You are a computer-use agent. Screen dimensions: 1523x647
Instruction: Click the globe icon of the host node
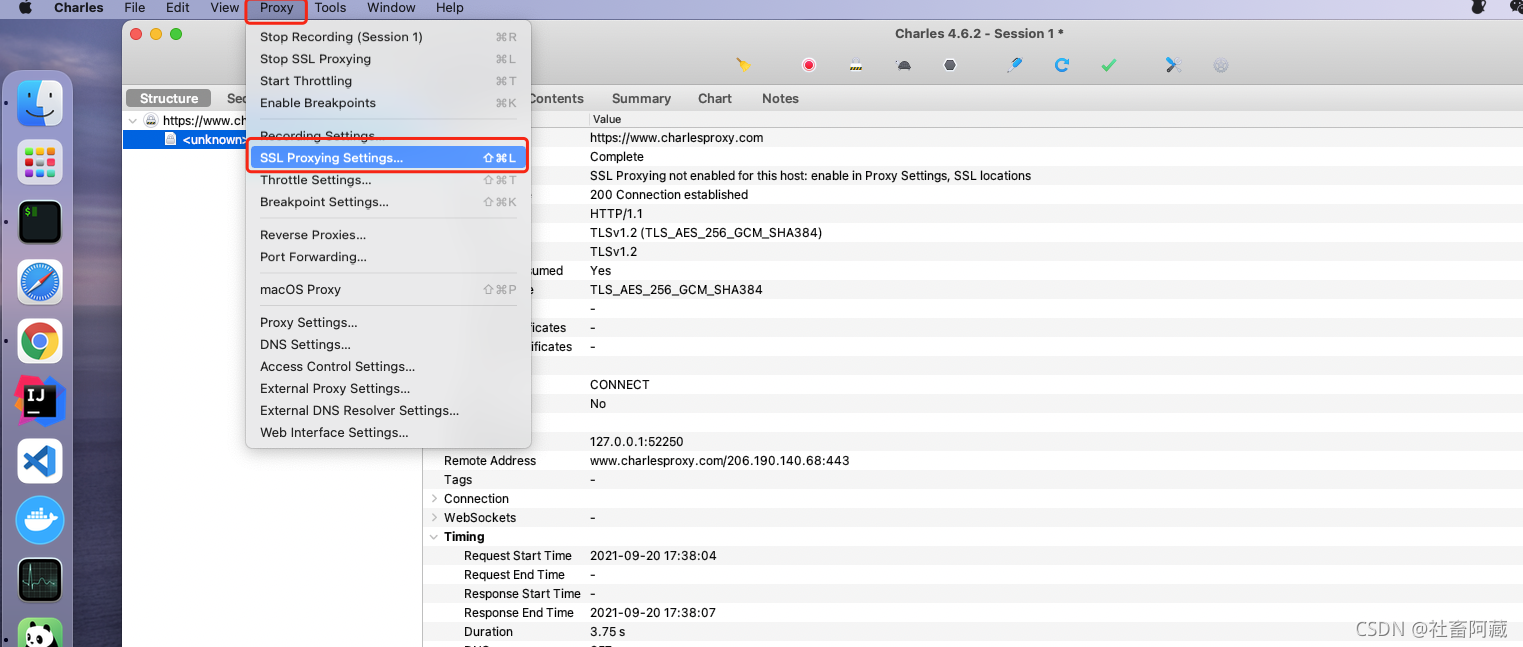point(151,121)
